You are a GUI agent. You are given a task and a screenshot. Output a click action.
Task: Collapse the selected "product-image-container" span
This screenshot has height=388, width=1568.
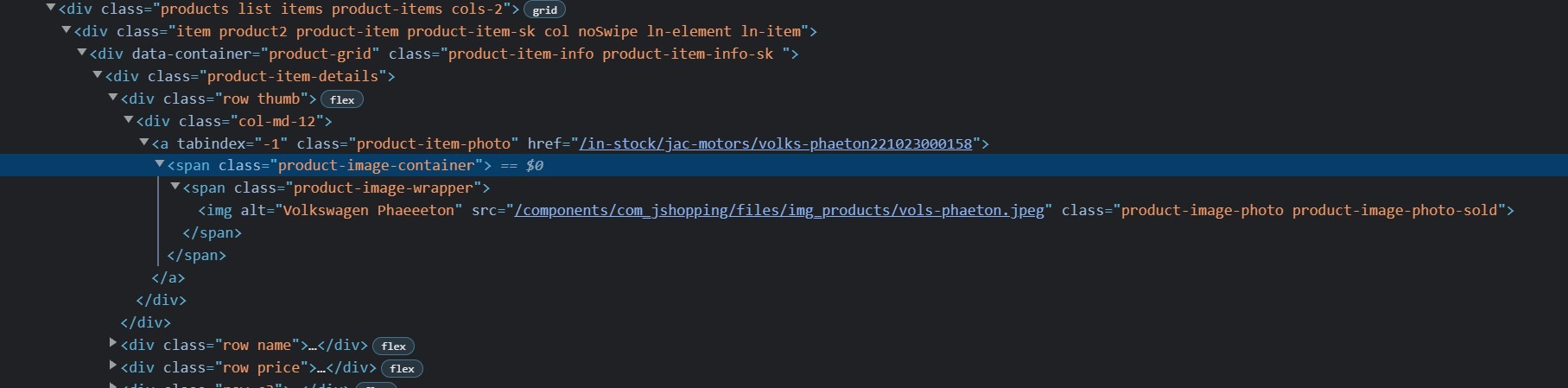160,164
